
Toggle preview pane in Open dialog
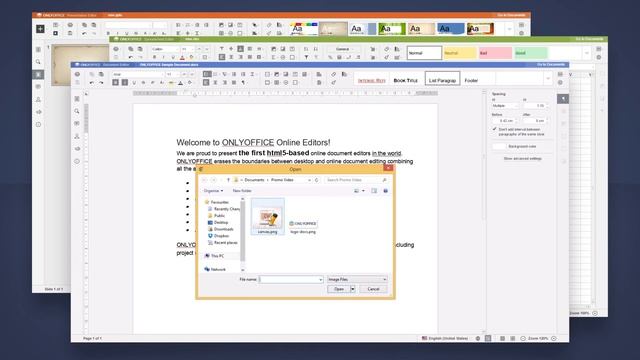[374, 191]
